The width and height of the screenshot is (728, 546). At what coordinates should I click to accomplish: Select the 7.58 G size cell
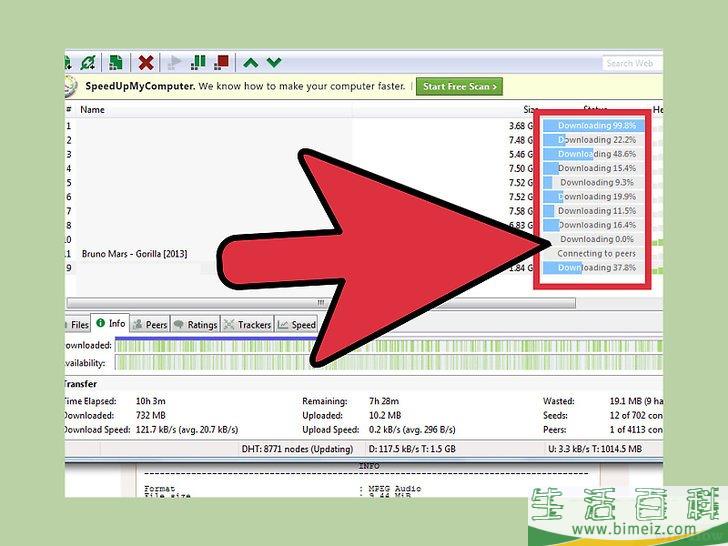pos(520,211)
